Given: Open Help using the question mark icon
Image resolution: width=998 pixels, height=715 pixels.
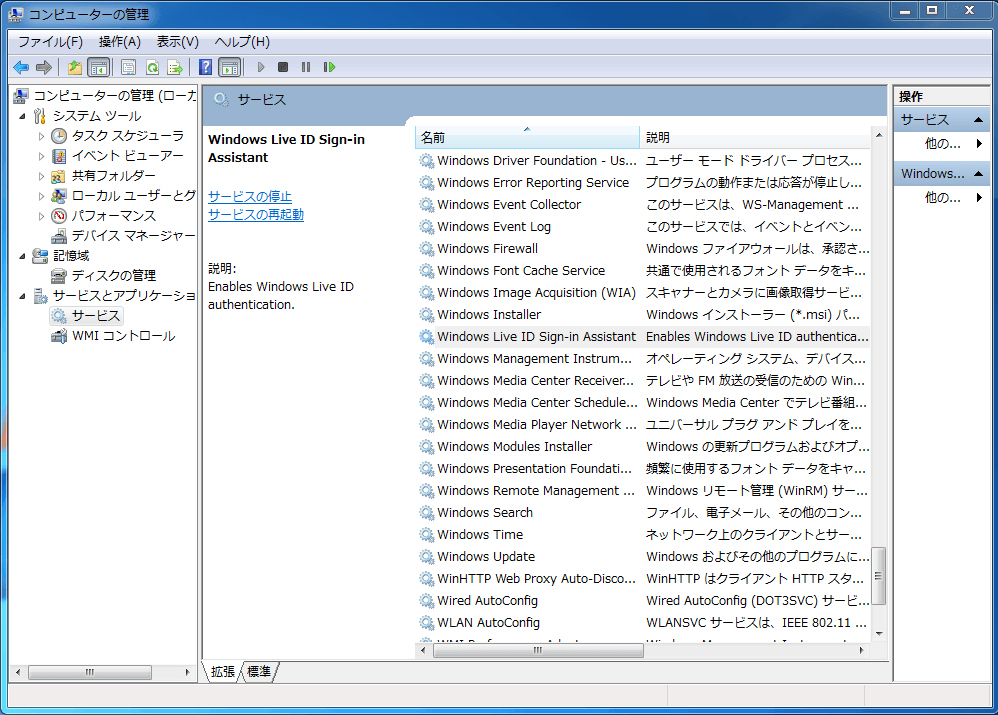Looking at the screenshot, I should [206, 67].
